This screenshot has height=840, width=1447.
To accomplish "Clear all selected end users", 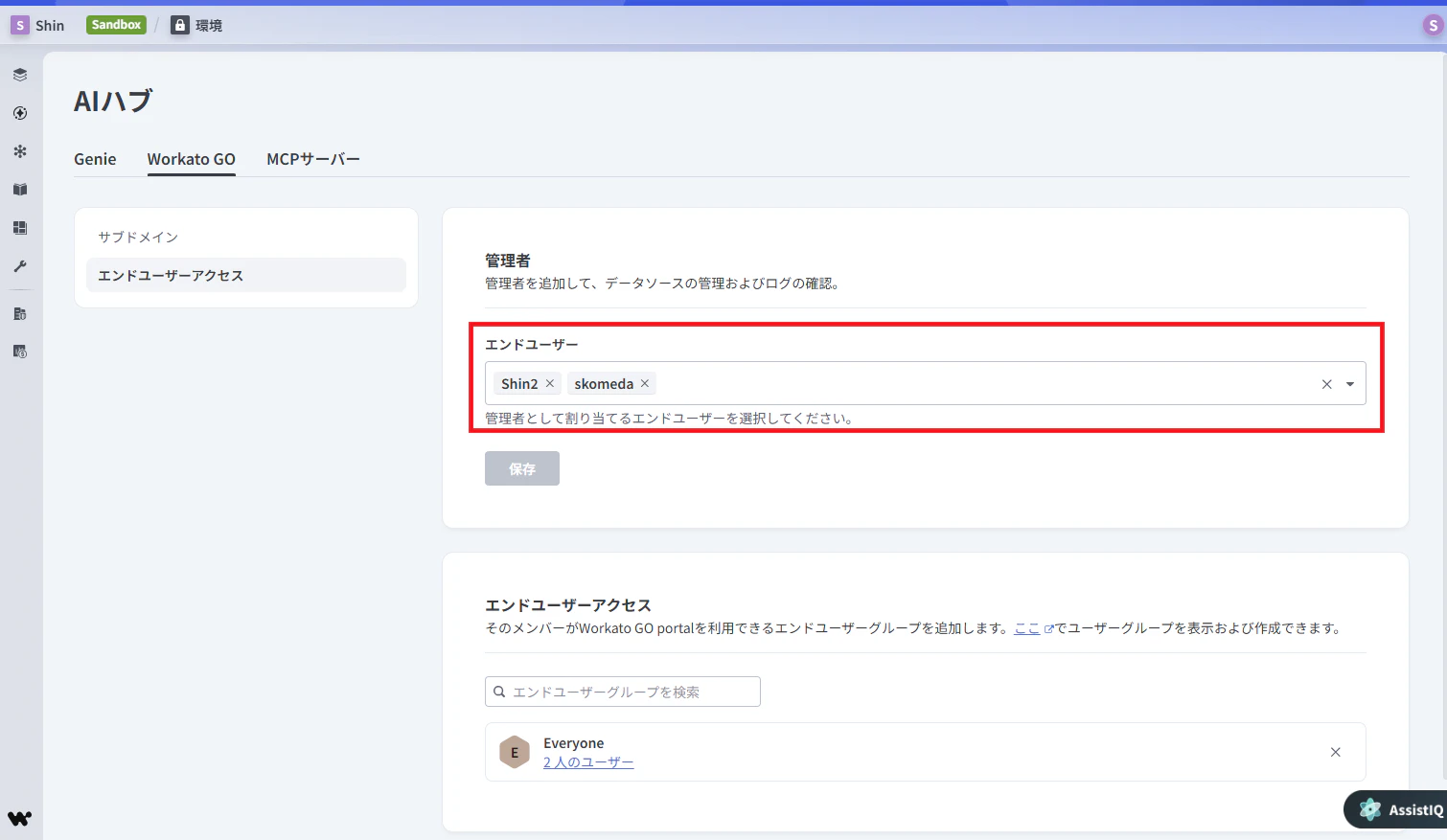I will coord(1327,384).
